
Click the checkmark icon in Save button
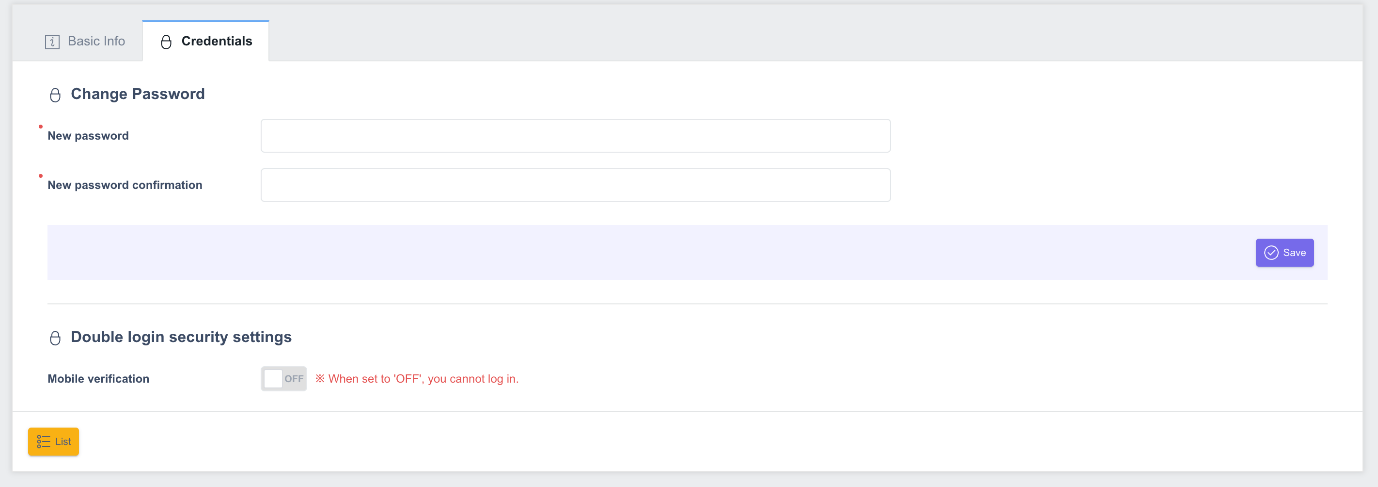(x=1271, y=253)
